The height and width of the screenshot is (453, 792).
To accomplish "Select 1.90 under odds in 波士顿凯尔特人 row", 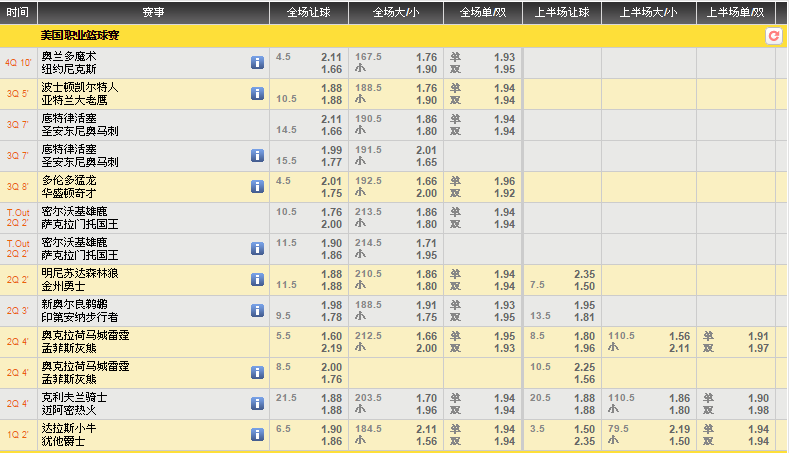I will (x=426, y=100).
